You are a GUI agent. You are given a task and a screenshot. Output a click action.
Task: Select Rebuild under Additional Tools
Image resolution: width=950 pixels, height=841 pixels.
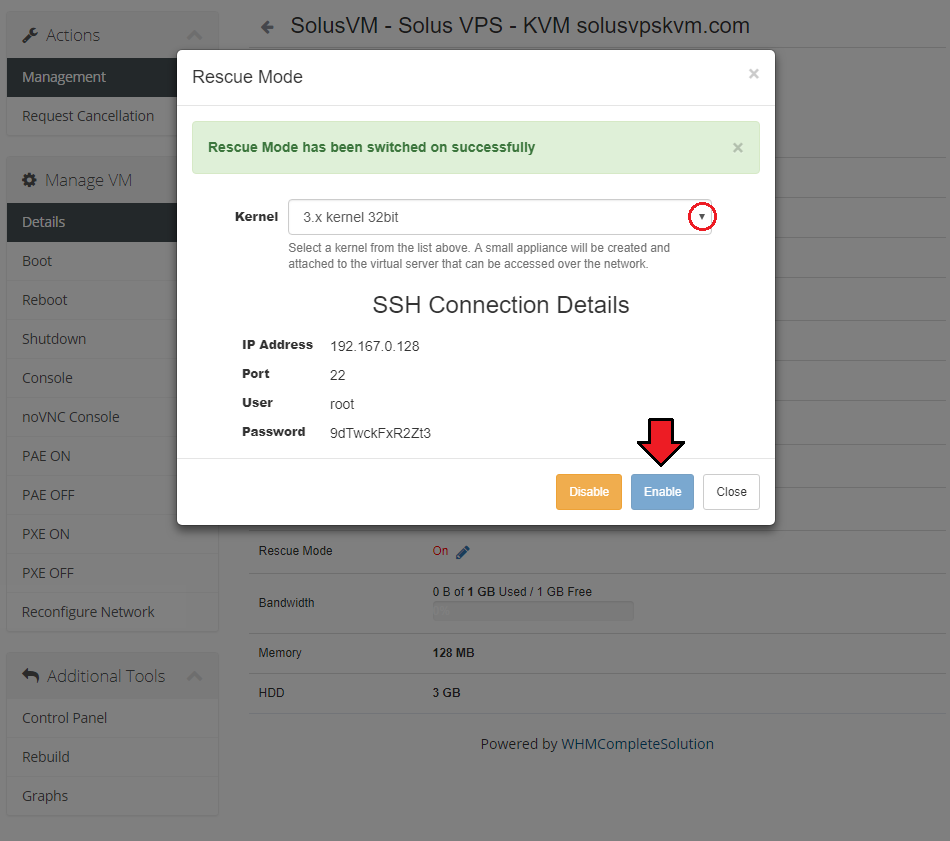(113, 757)
